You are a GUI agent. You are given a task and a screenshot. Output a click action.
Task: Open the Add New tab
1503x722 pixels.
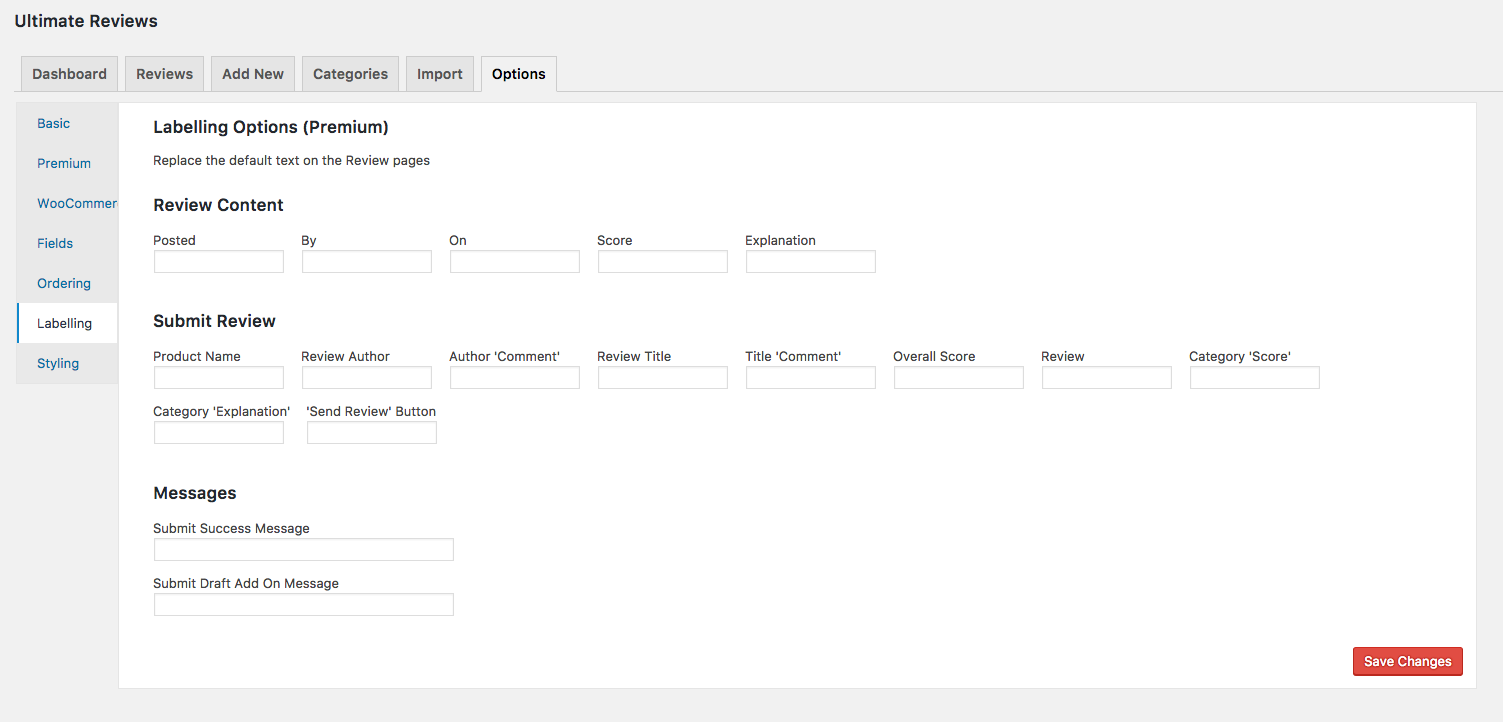coord(253,74)
